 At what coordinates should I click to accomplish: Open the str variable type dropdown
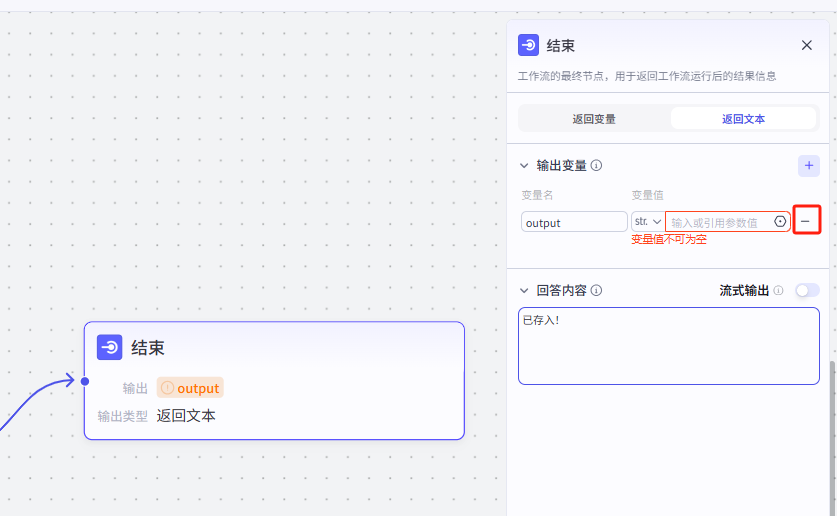point(648,221)
